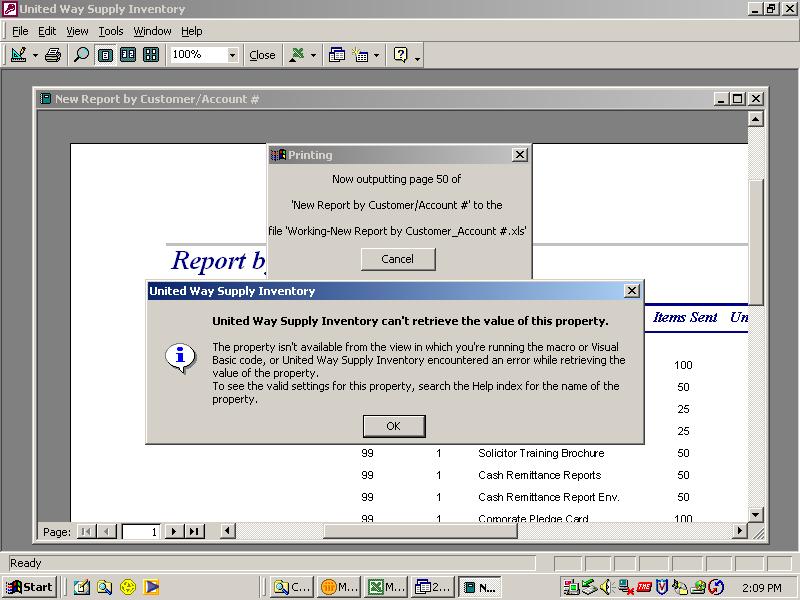The height and width of the screenshot is (600, 800).
Task: Click the Help question mark icon
Action: [x=401, y=55]
